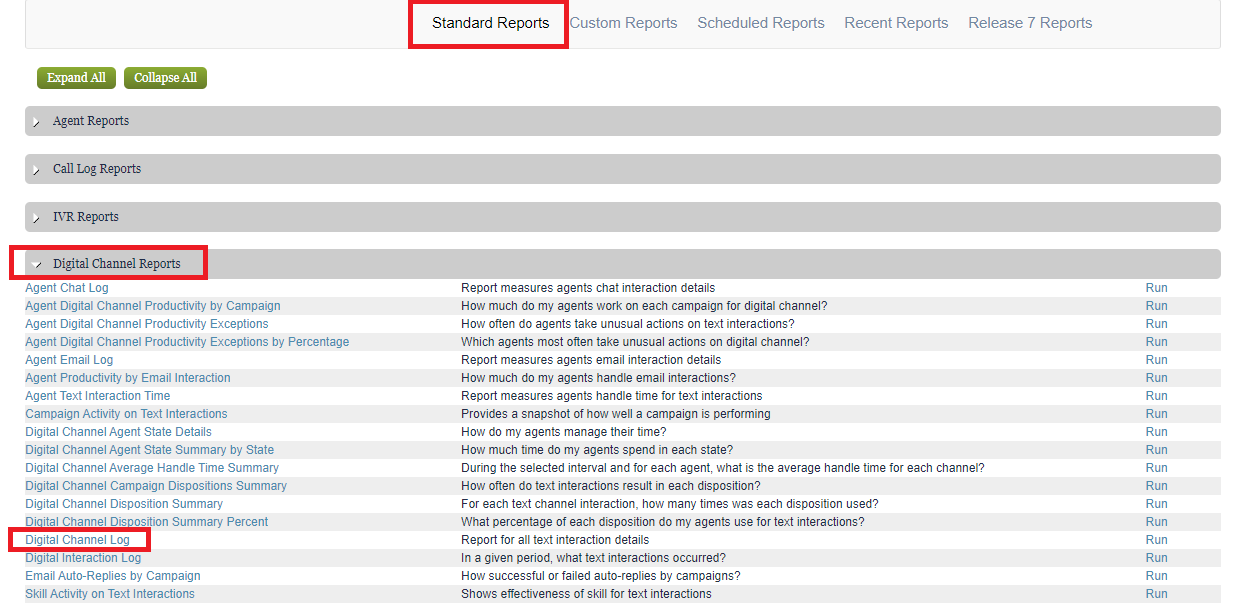This screenshot has width=1243, height=614.
Task: Run Digital Channel Campaign Dispositions Summary
Action: [x=1156, y=486]
